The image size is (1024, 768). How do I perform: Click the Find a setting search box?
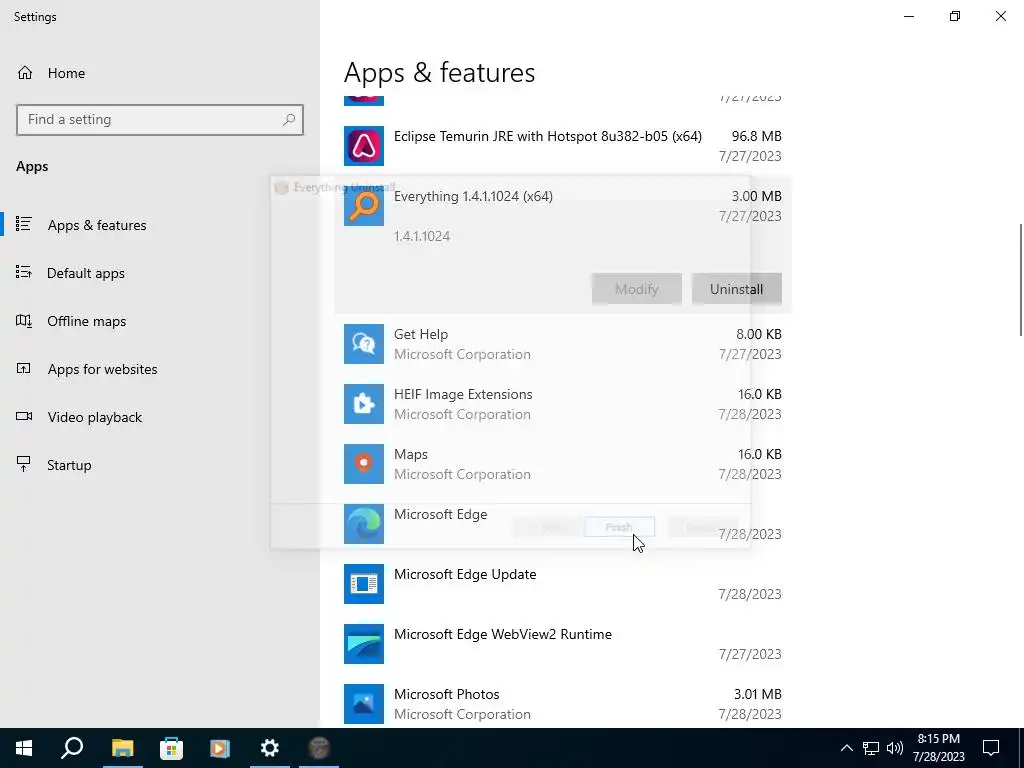(x=159, y=120)
